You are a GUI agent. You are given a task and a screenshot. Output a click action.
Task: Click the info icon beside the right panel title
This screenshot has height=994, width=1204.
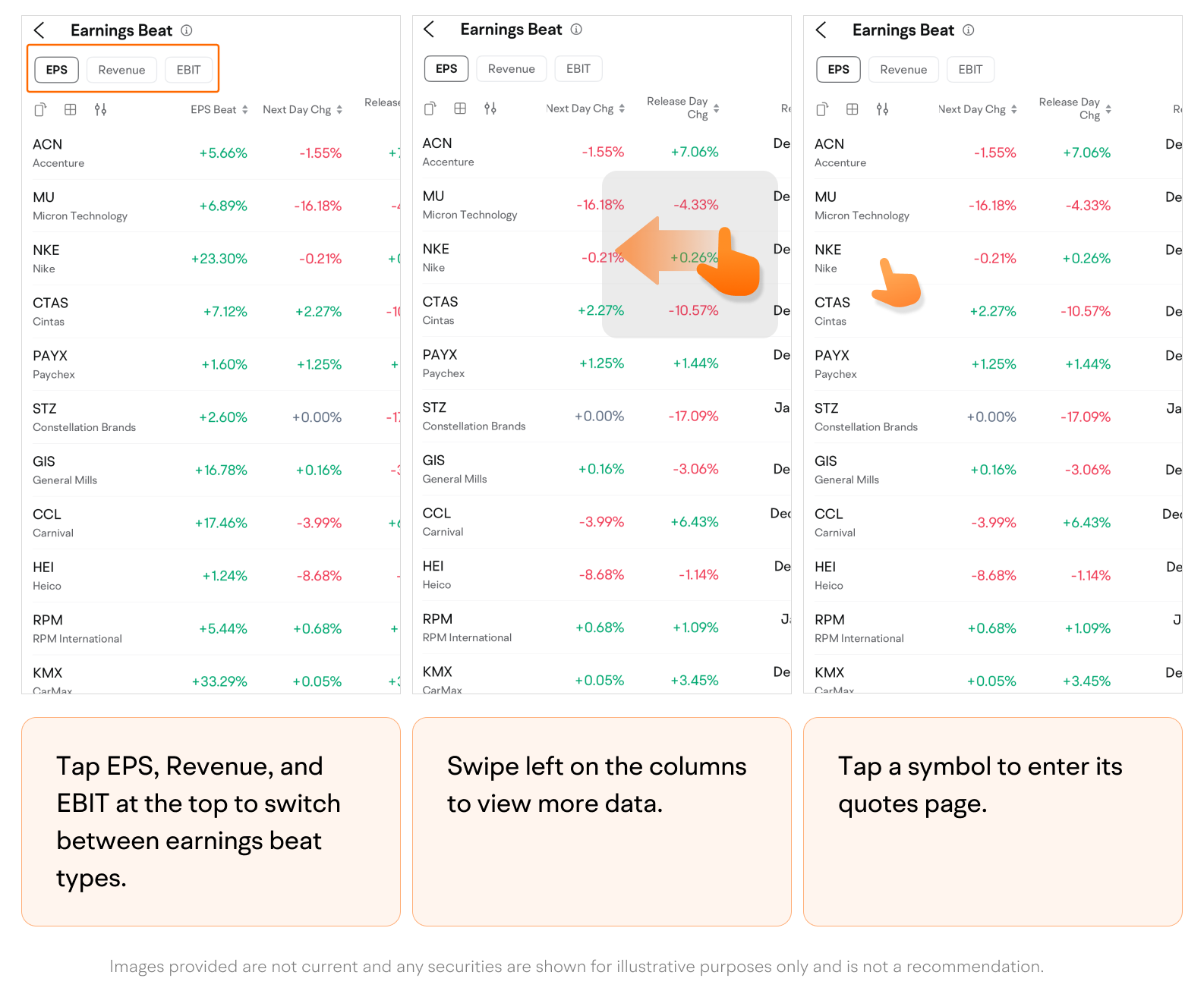click(969, 30)
